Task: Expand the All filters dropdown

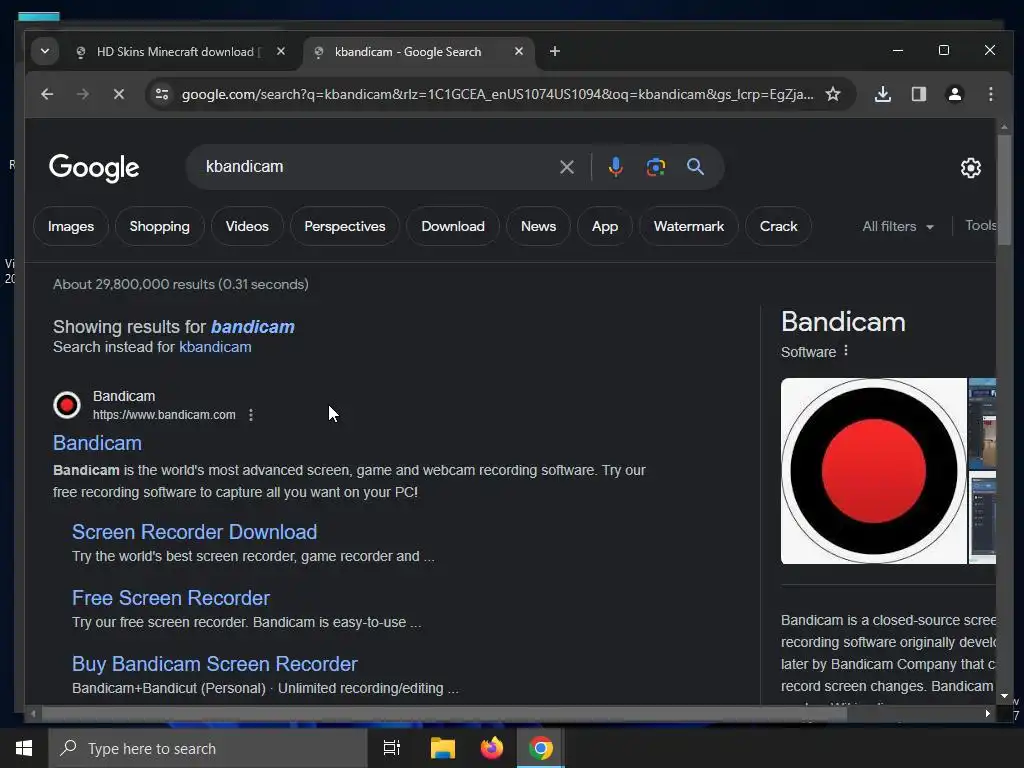Action: [x=898, y=226]
